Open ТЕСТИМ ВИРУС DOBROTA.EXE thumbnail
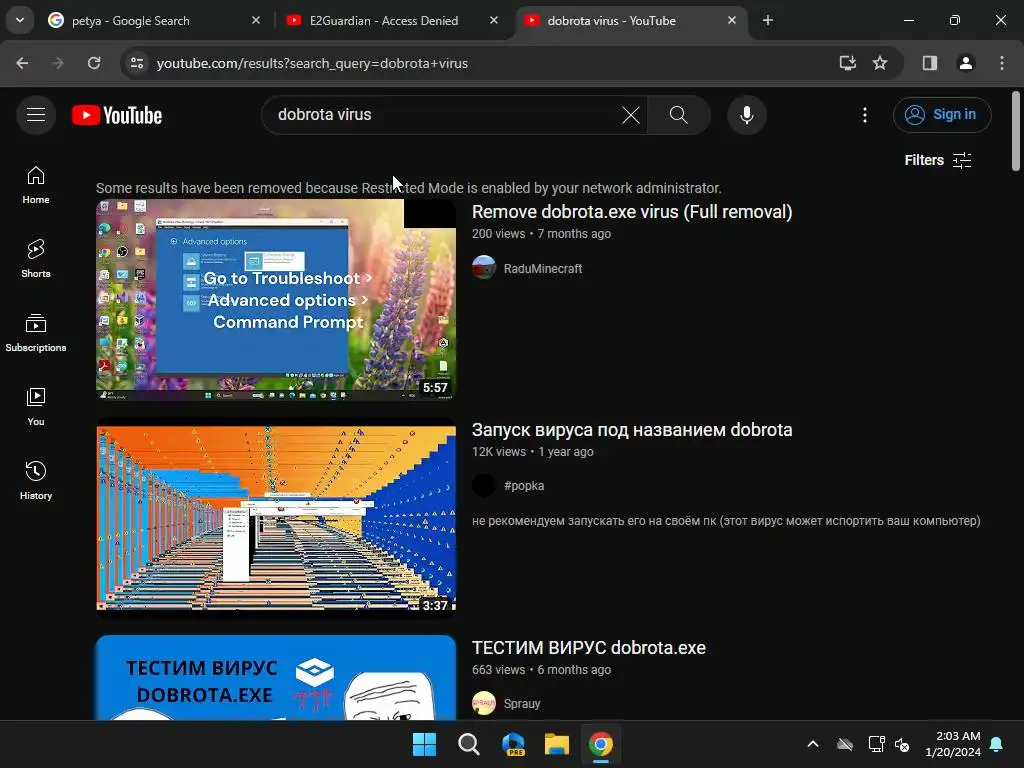 (276, 678)
